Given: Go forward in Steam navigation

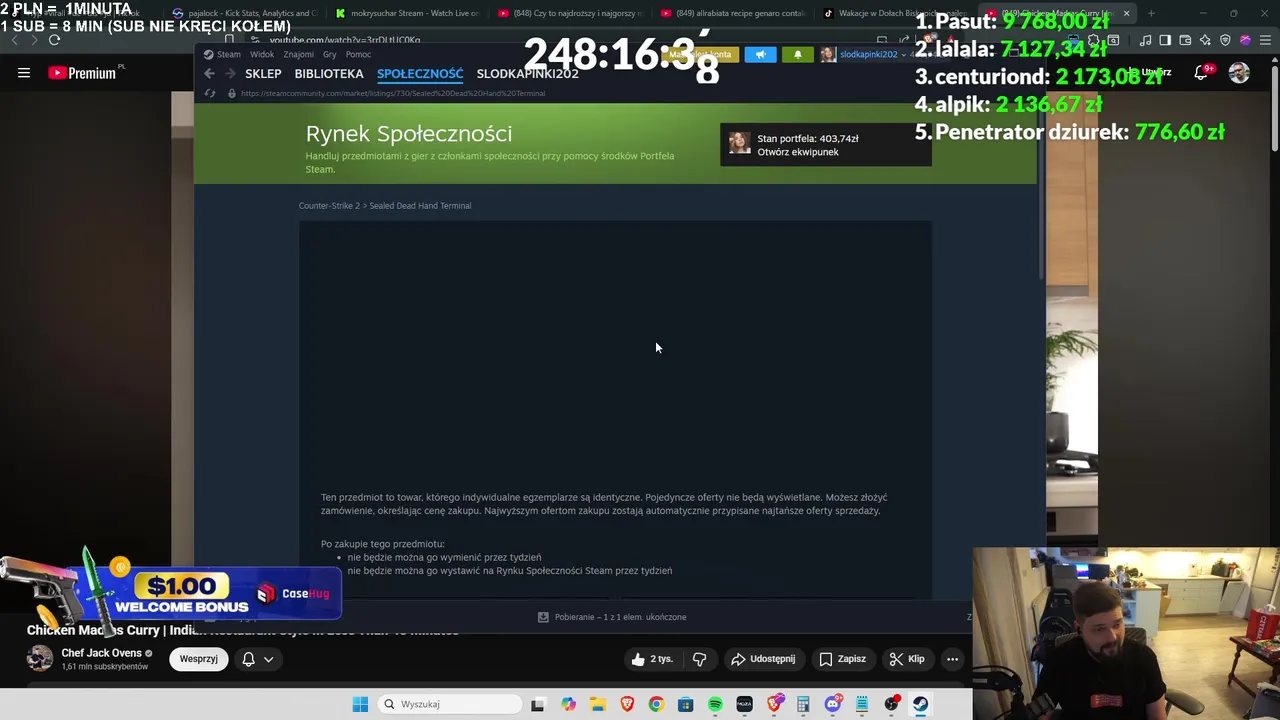Looking at the screenshot, I should pyautogui.click(x=230, y=73).
